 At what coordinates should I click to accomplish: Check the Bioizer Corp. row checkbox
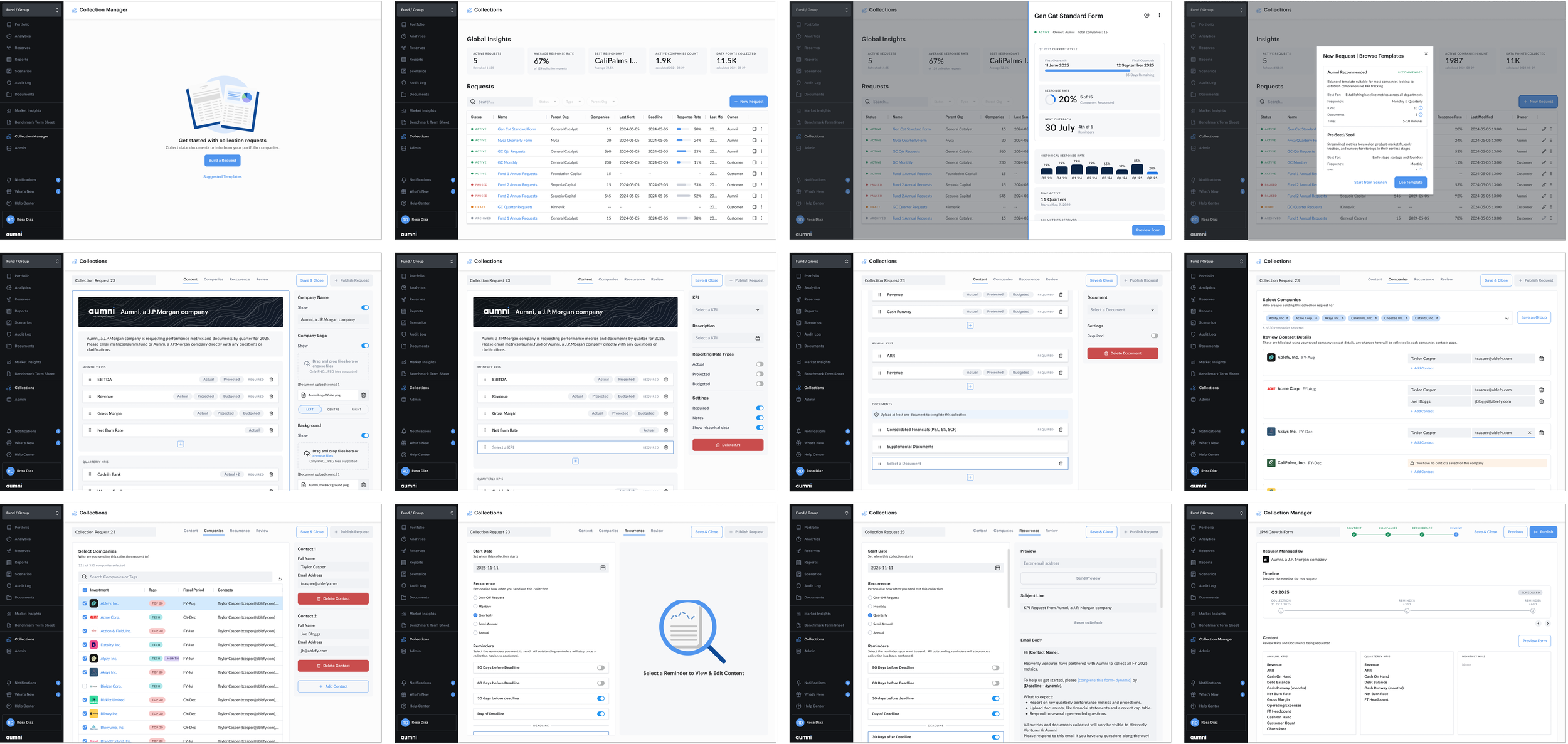pyautogui.click(x=85, y=686)
